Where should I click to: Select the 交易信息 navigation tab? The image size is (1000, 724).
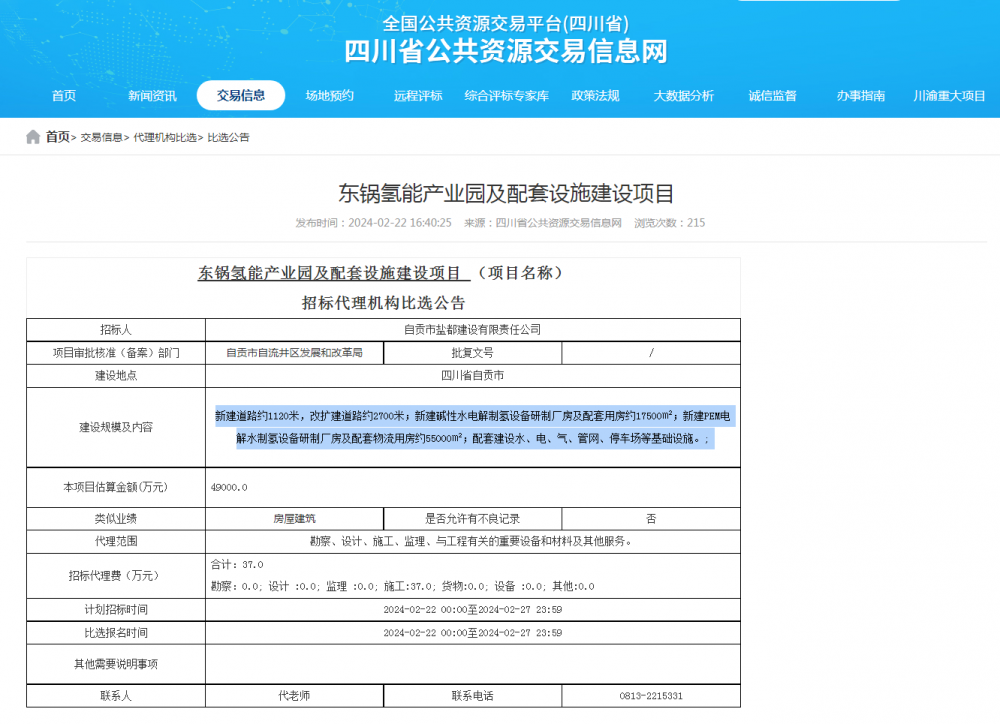[241, 96]
